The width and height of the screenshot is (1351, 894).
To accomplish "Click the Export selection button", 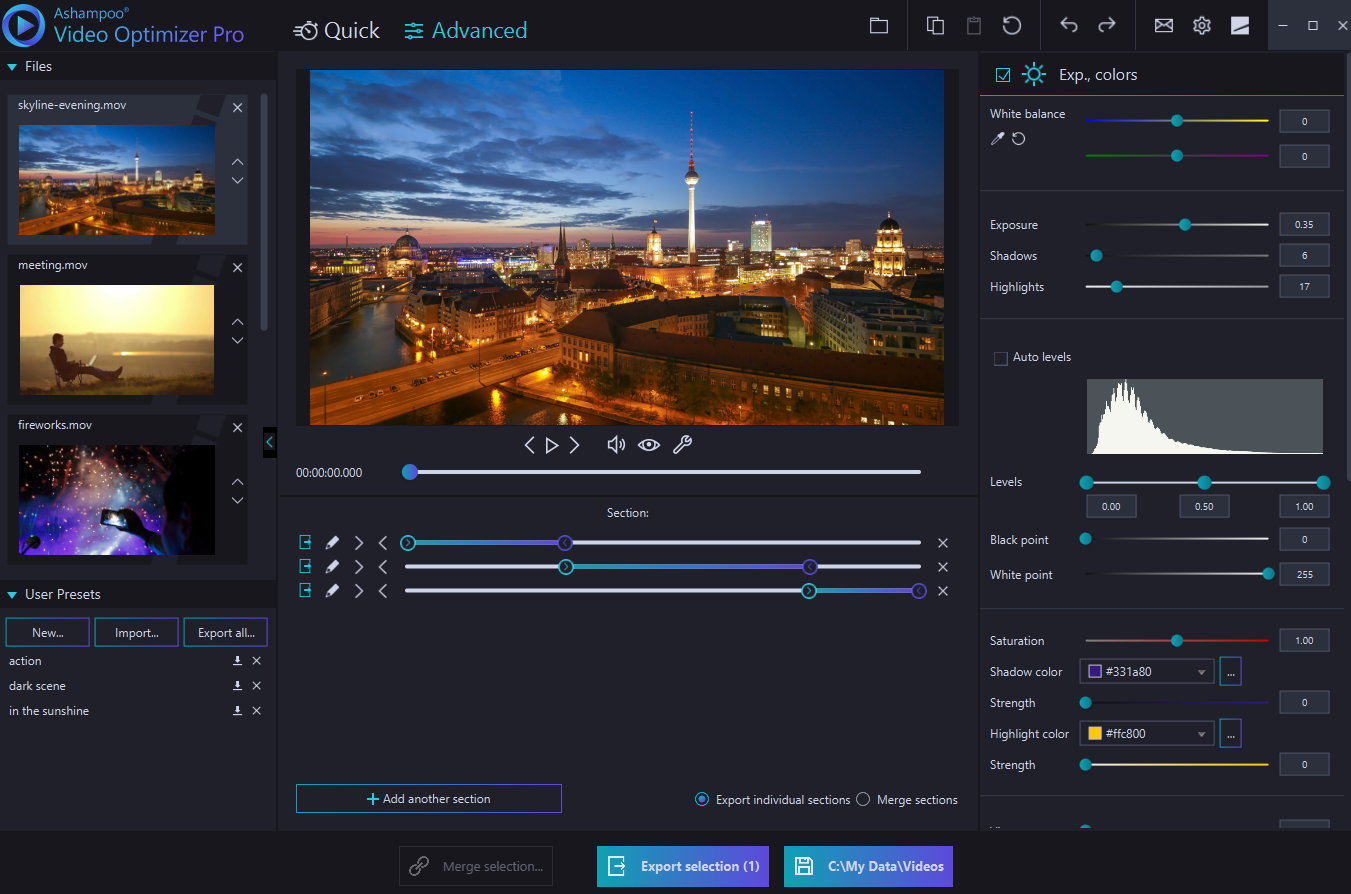I will point(683,866).
